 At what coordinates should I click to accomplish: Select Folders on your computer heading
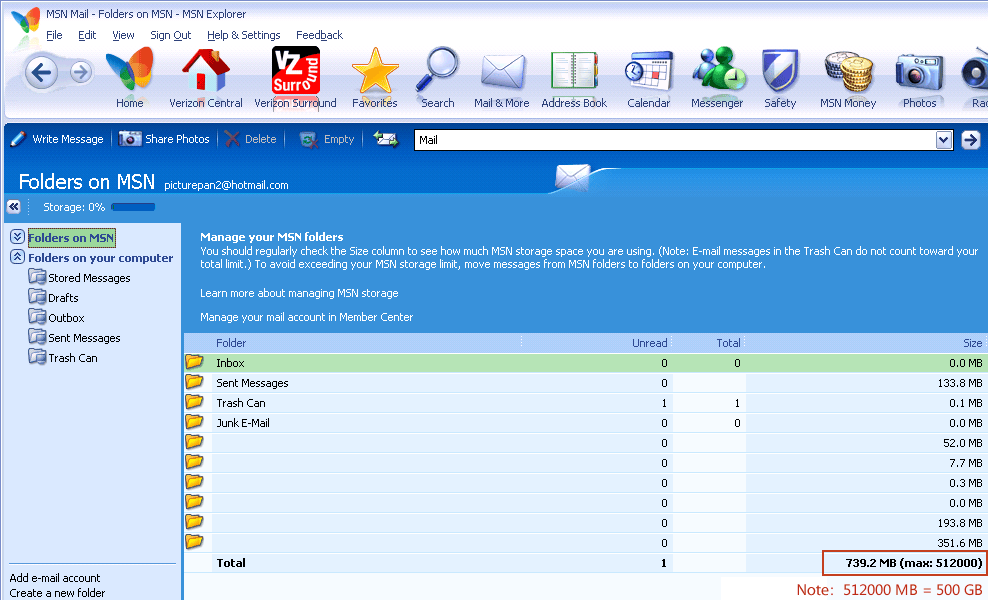[100, 258]
